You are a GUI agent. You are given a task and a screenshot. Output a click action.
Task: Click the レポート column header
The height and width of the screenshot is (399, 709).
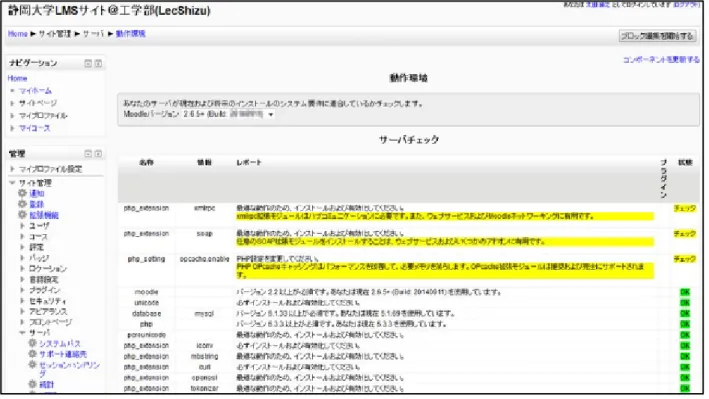pos(249,162)
